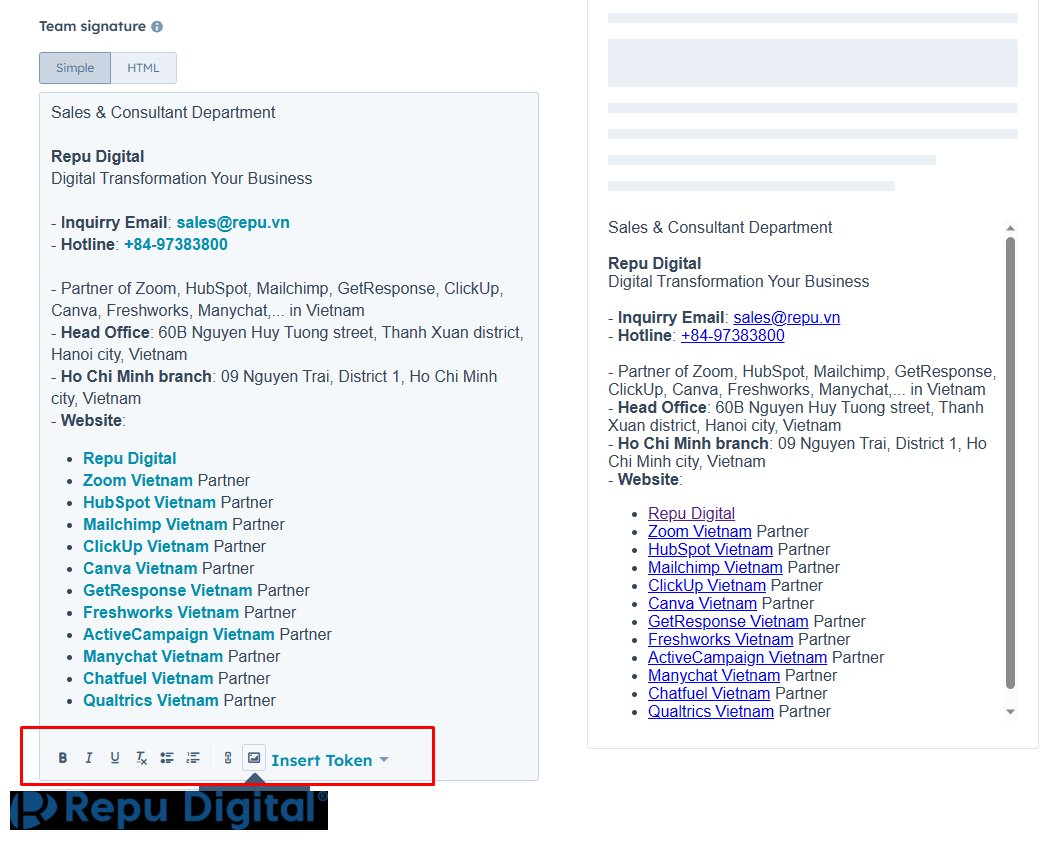Click GetResponse Vietnam link in the editor
Screen dimensions: 1061x841
(x=168, y=590)
